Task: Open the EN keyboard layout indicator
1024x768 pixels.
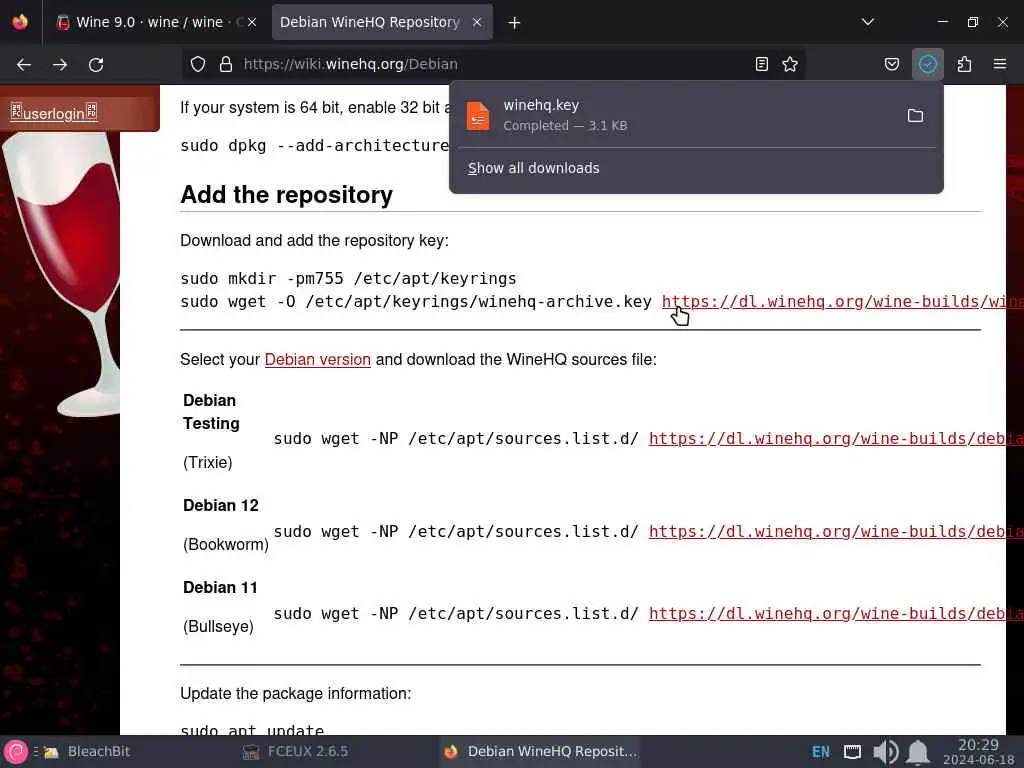Action: [820, 752]
